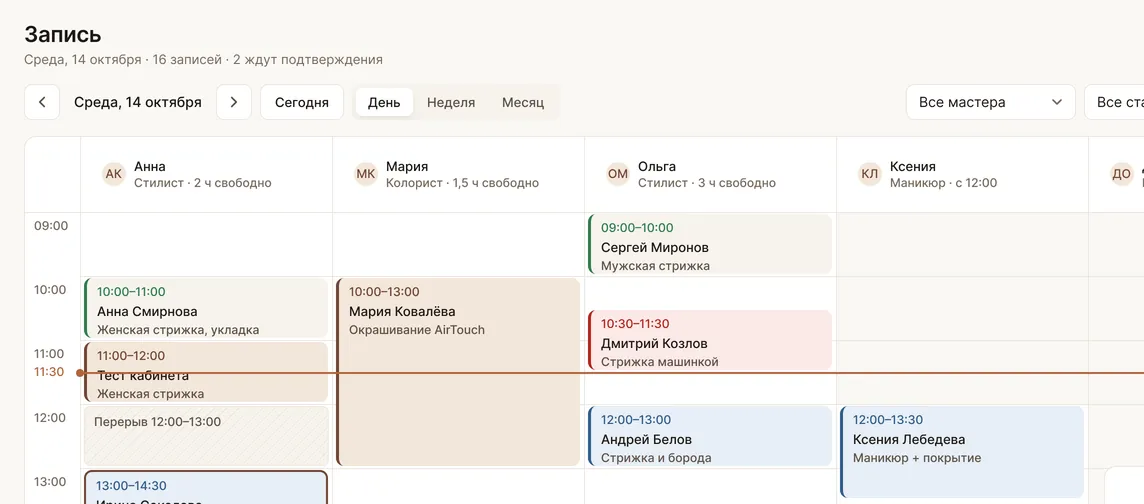
Task: Click Маникюр · с 12:00 subtitle
Action: pyautogui.click(x=943, y=183)
